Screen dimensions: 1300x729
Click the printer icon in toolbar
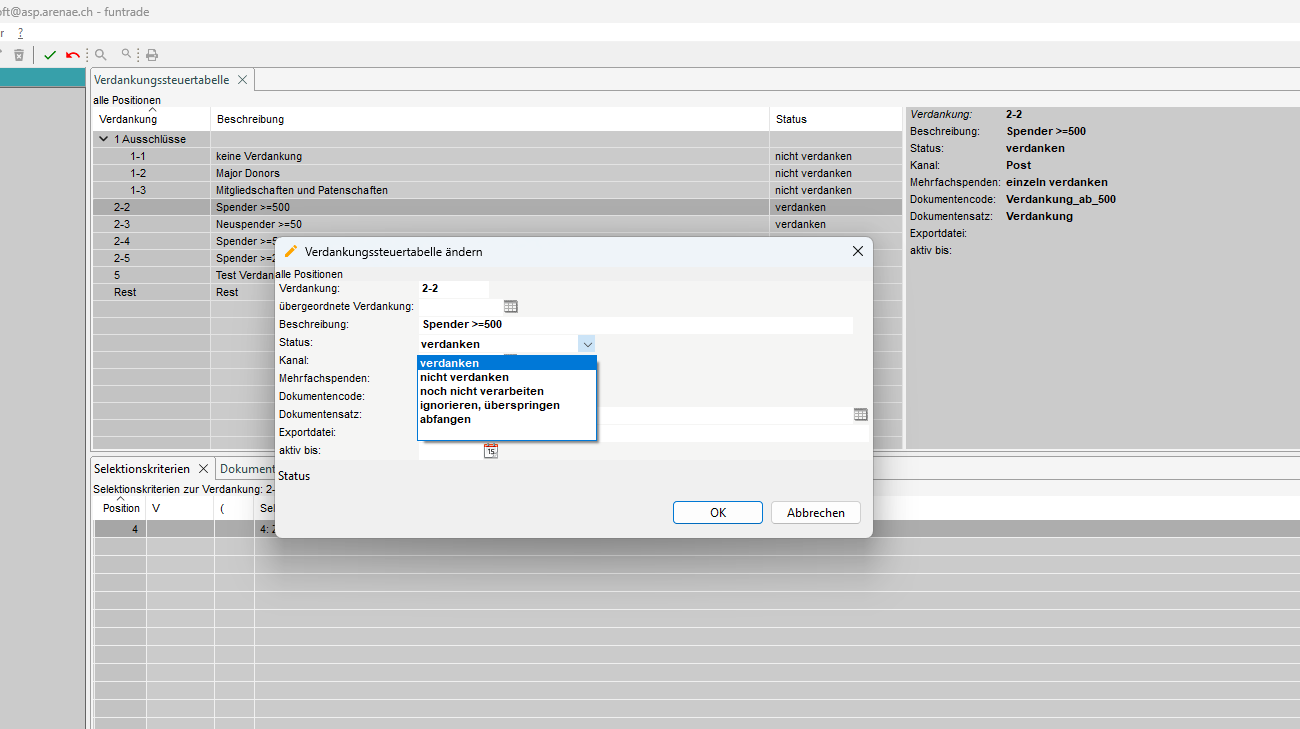click(x=152, y=55)
